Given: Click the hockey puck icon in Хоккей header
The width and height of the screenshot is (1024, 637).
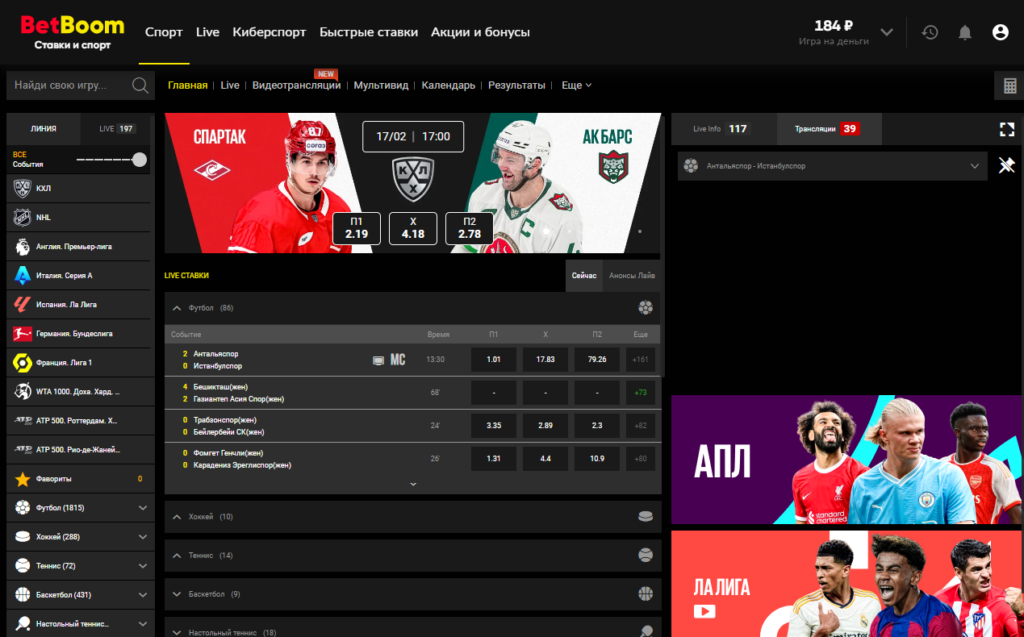Looking at the screenshot, I should tap(645, 517).
